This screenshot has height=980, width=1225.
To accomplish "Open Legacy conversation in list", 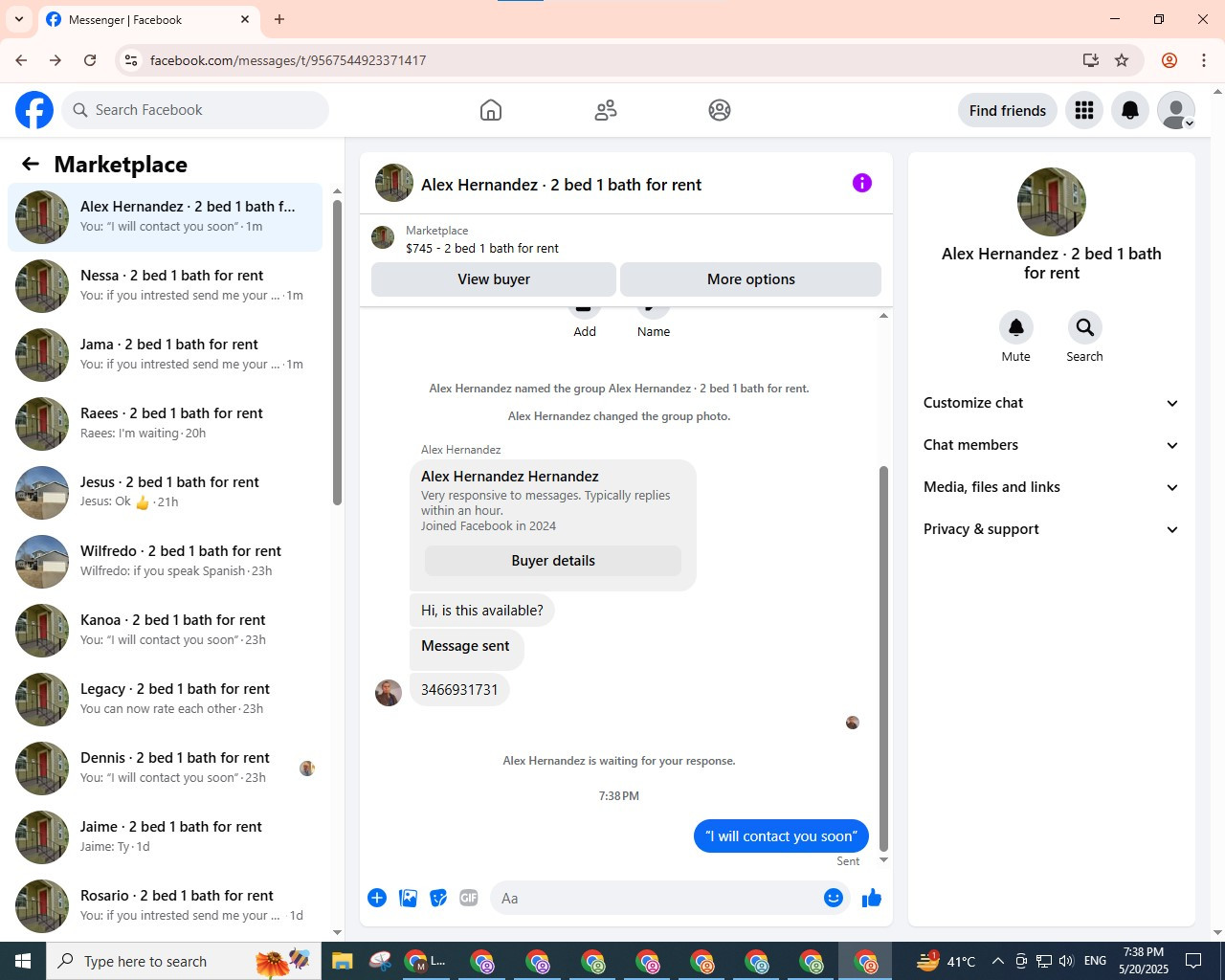I will 166,700.
